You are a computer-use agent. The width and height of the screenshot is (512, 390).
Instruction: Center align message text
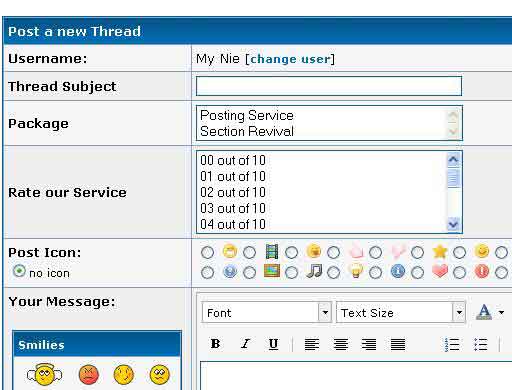(341, 344)
